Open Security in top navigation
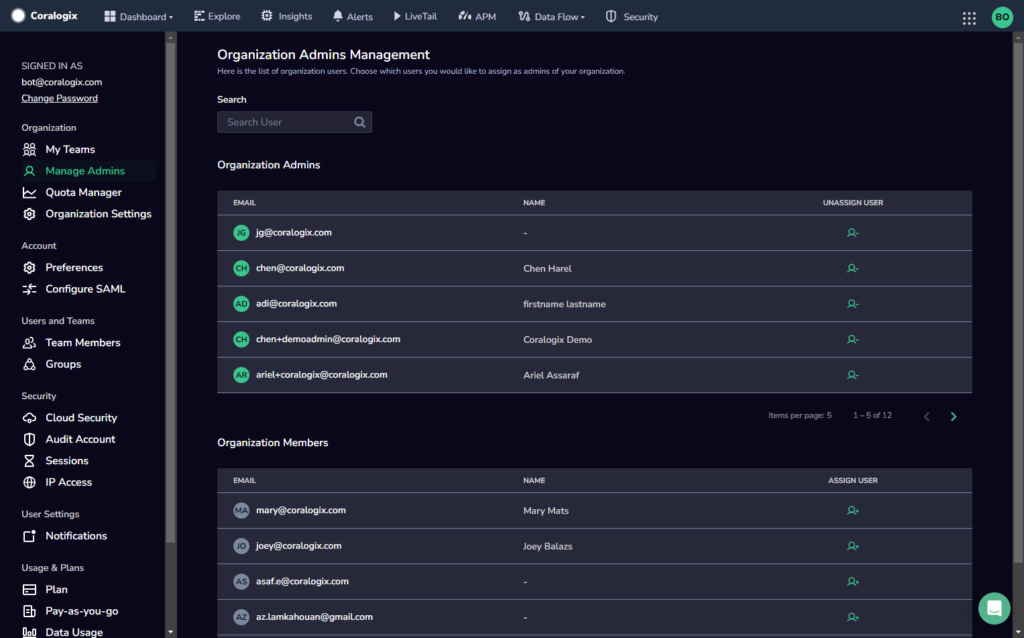 click(632, 16)
